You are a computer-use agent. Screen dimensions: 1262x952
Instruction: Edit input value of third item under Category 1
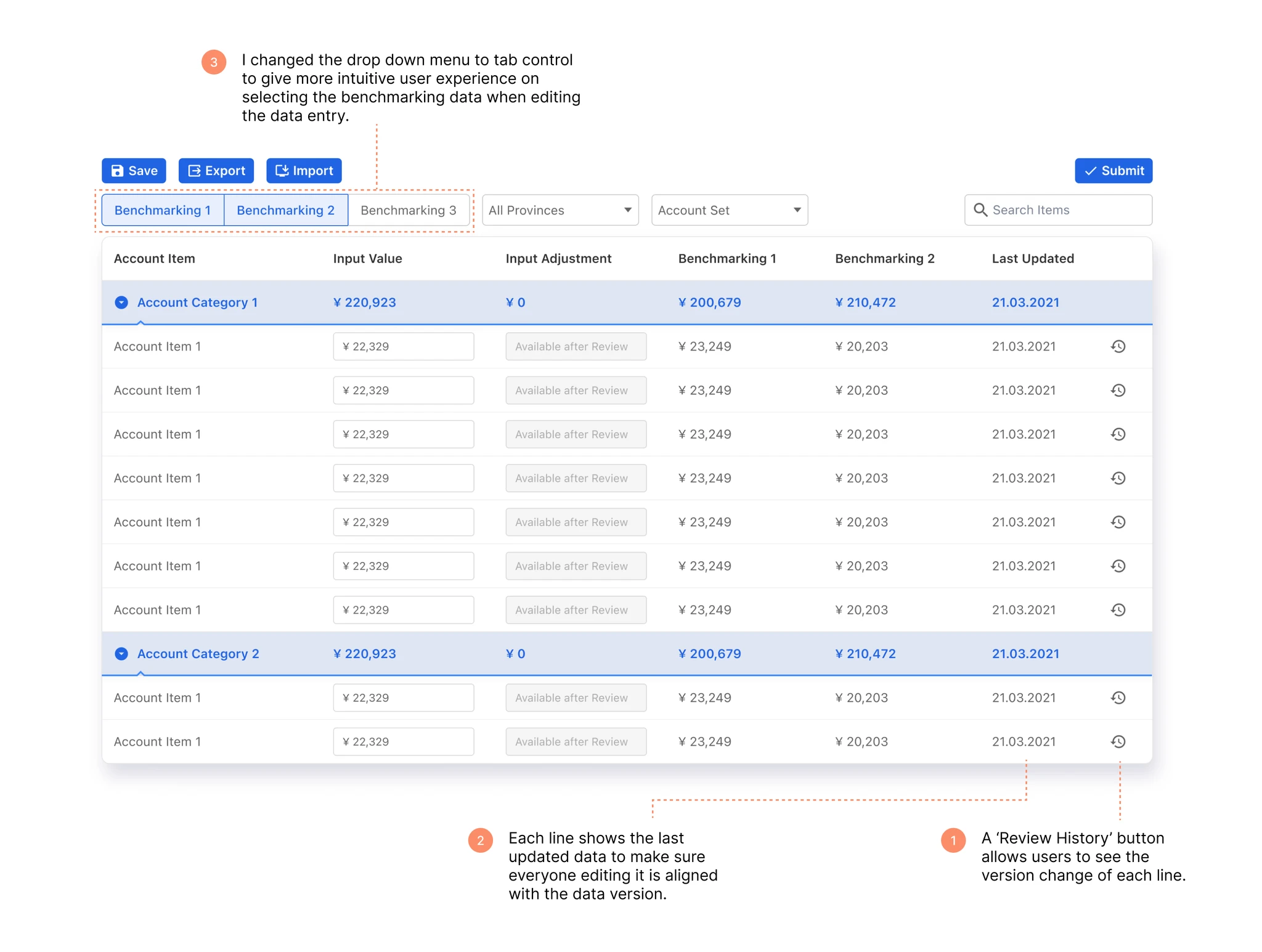point(404,434)
